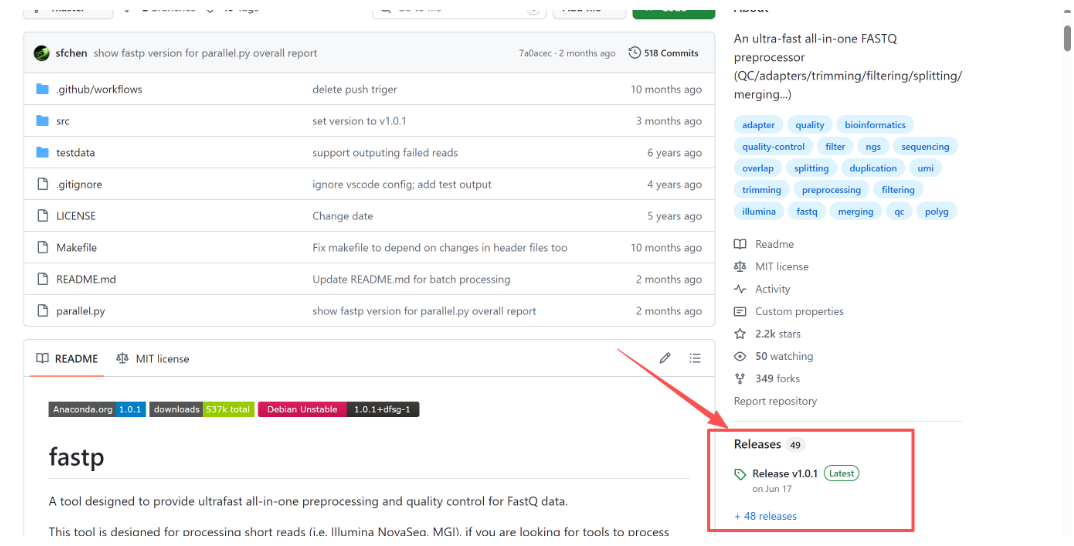This screenshot has height=546, width=1074.
Task: Click the file icon beside Makefile
Action: [42, 247]
